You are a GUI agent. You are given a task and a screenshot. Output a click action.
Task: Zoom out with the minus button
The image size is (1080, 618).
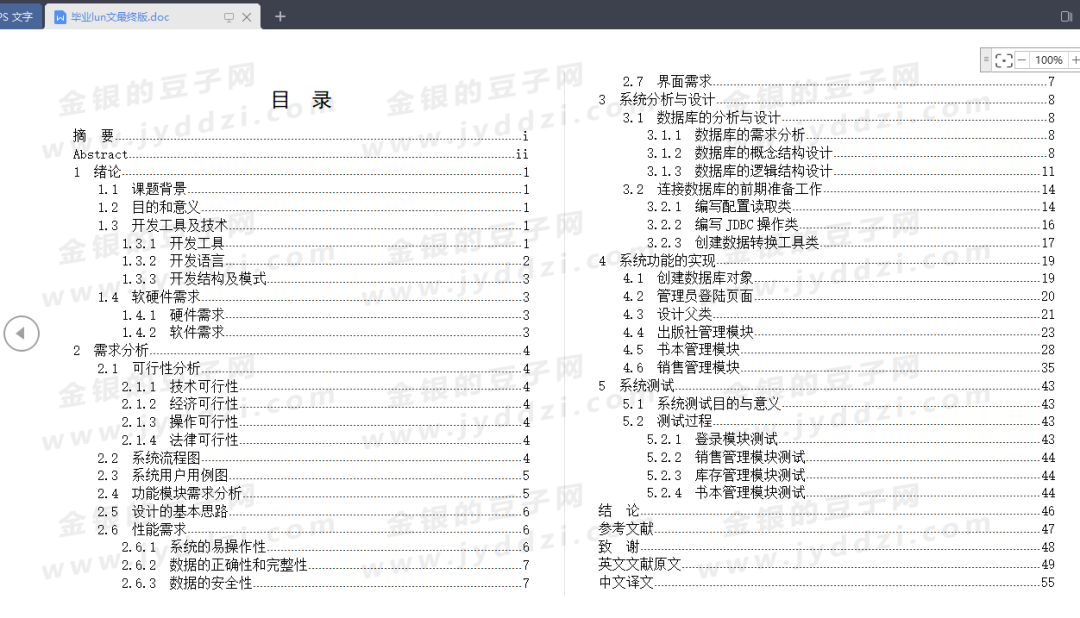click(1022, 61)
